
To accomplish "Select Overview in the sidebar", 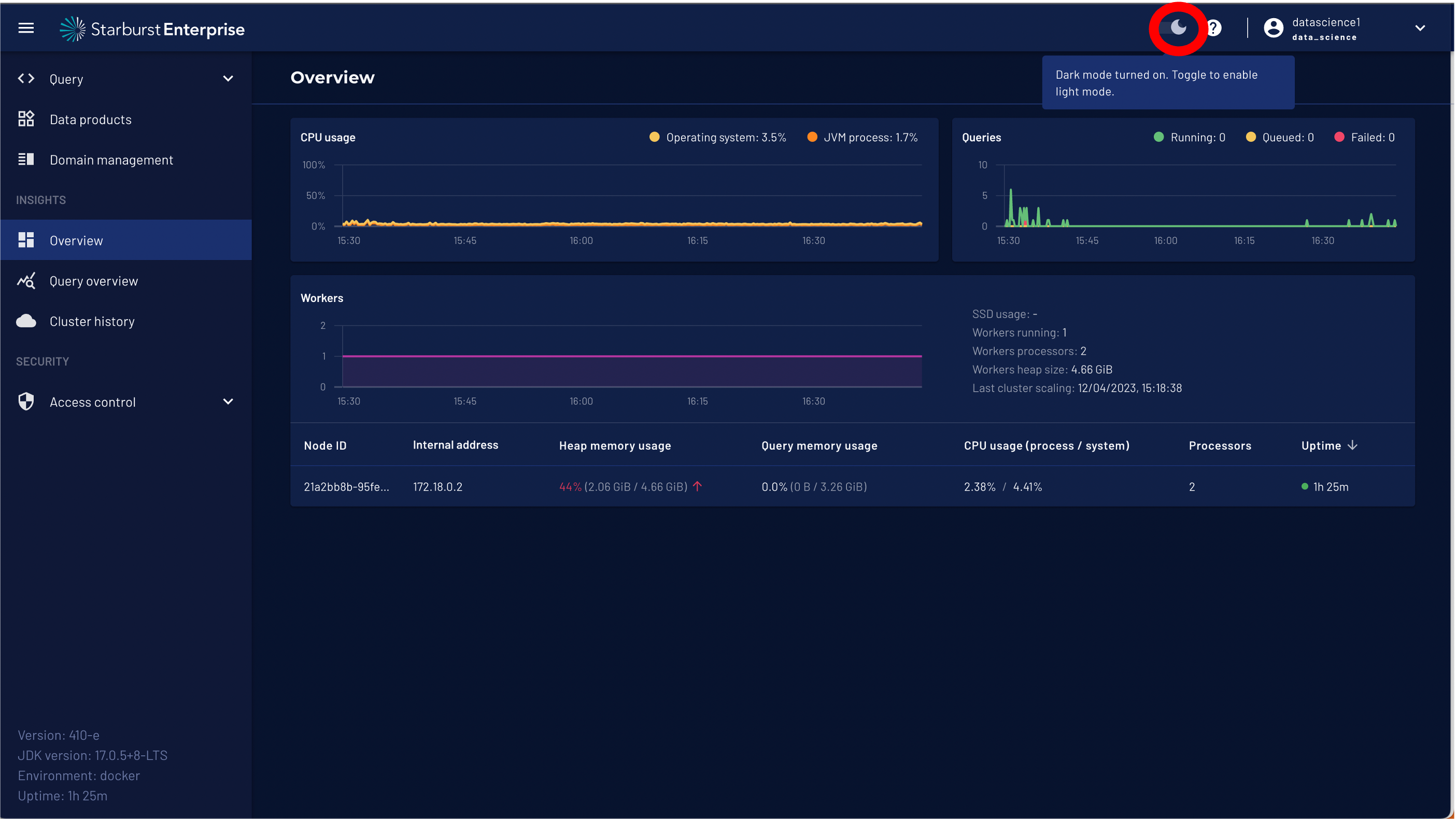I will (76, 240).
